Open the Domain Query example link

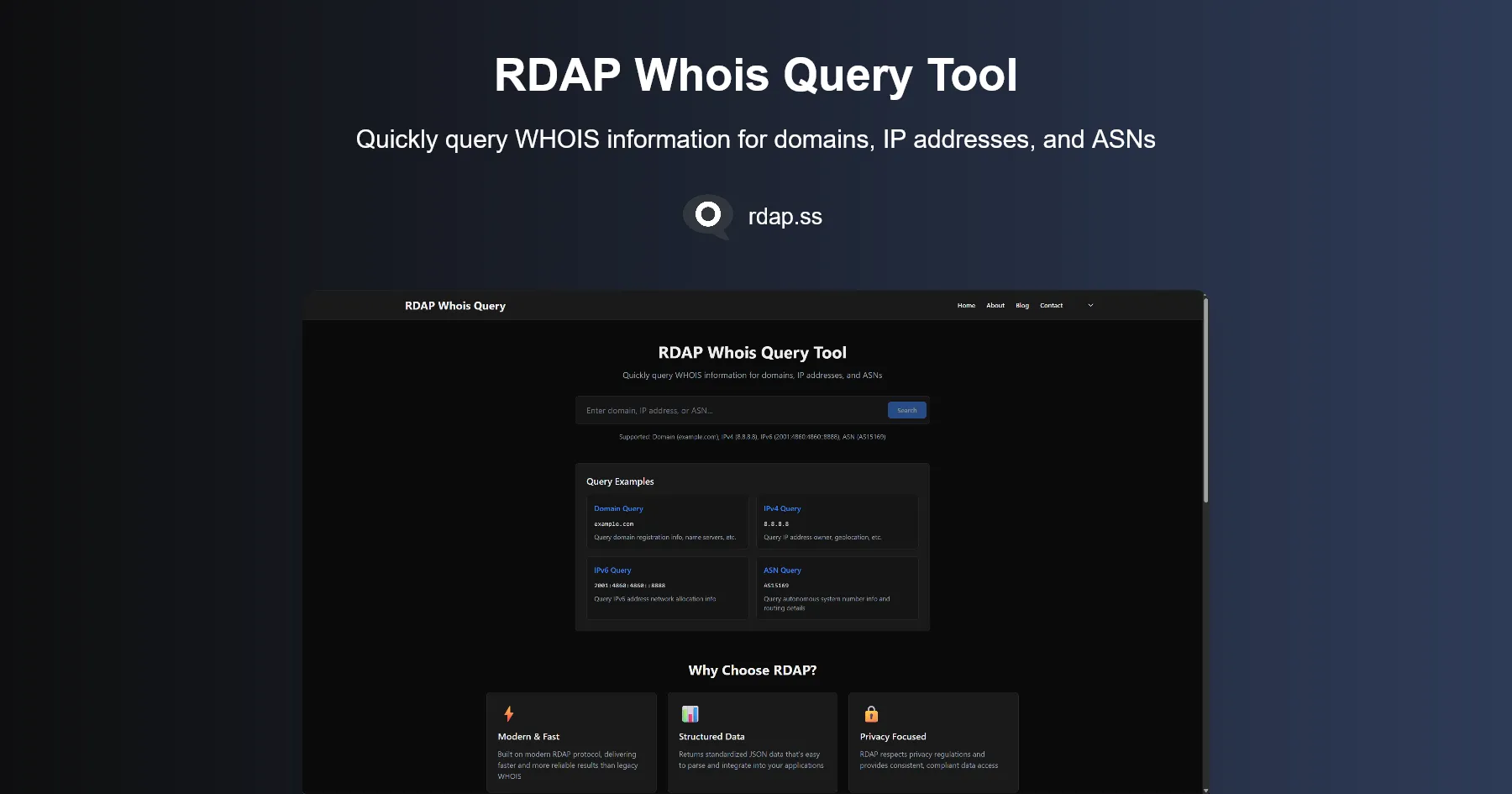pos(618,508)
